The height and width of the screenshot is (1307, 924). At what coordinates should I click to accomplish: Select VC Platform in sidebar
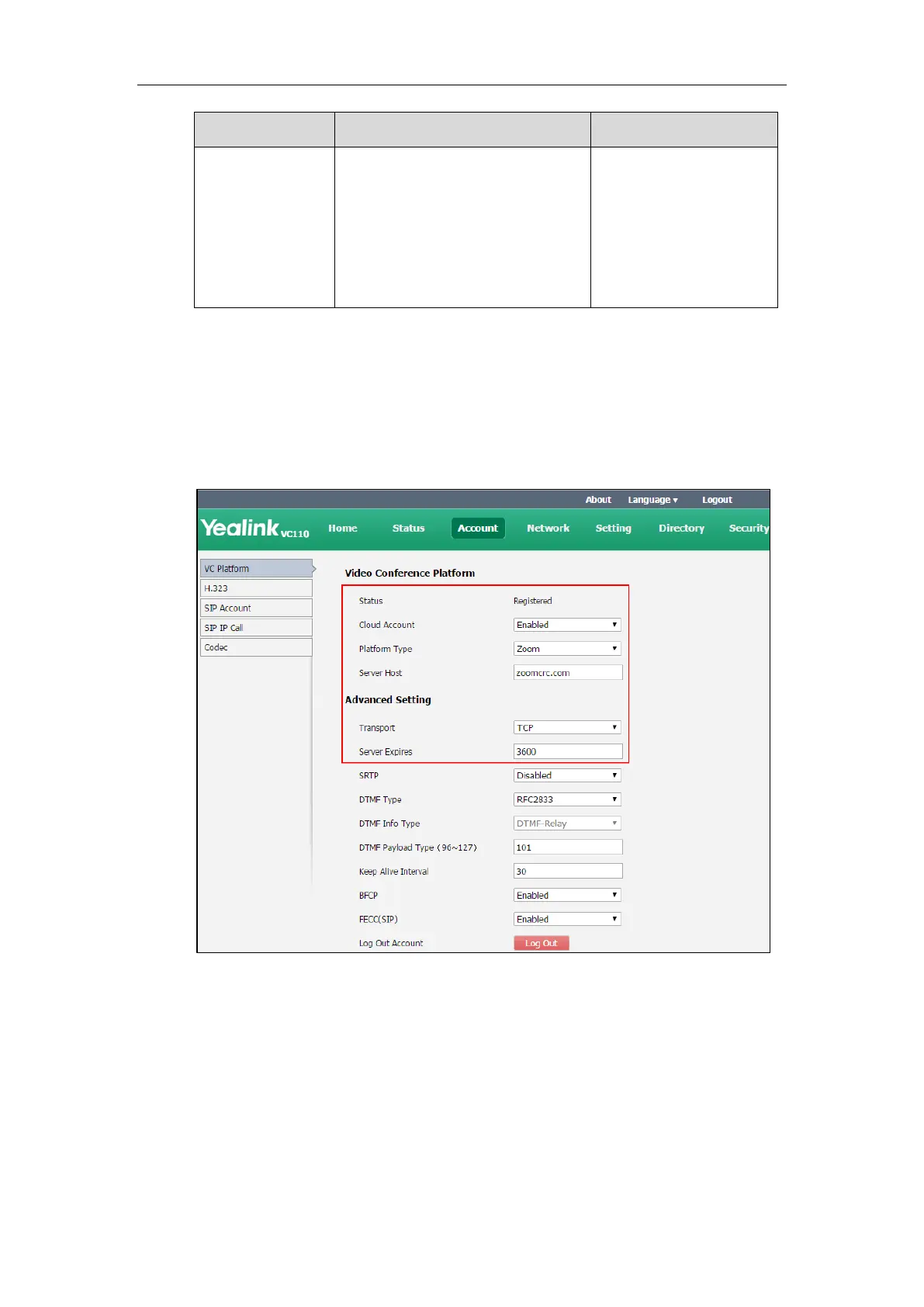pos(257,569)
